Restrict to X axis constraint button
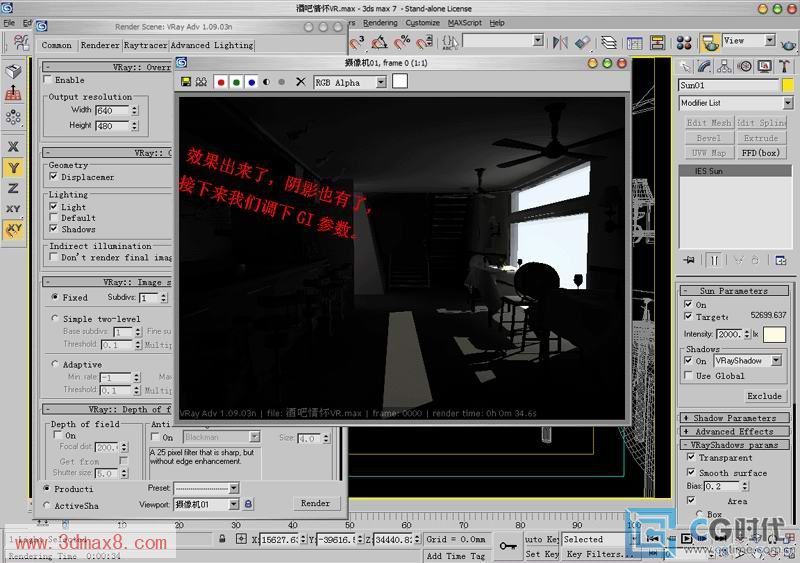800x563 pixels. [x=14, y=147]
